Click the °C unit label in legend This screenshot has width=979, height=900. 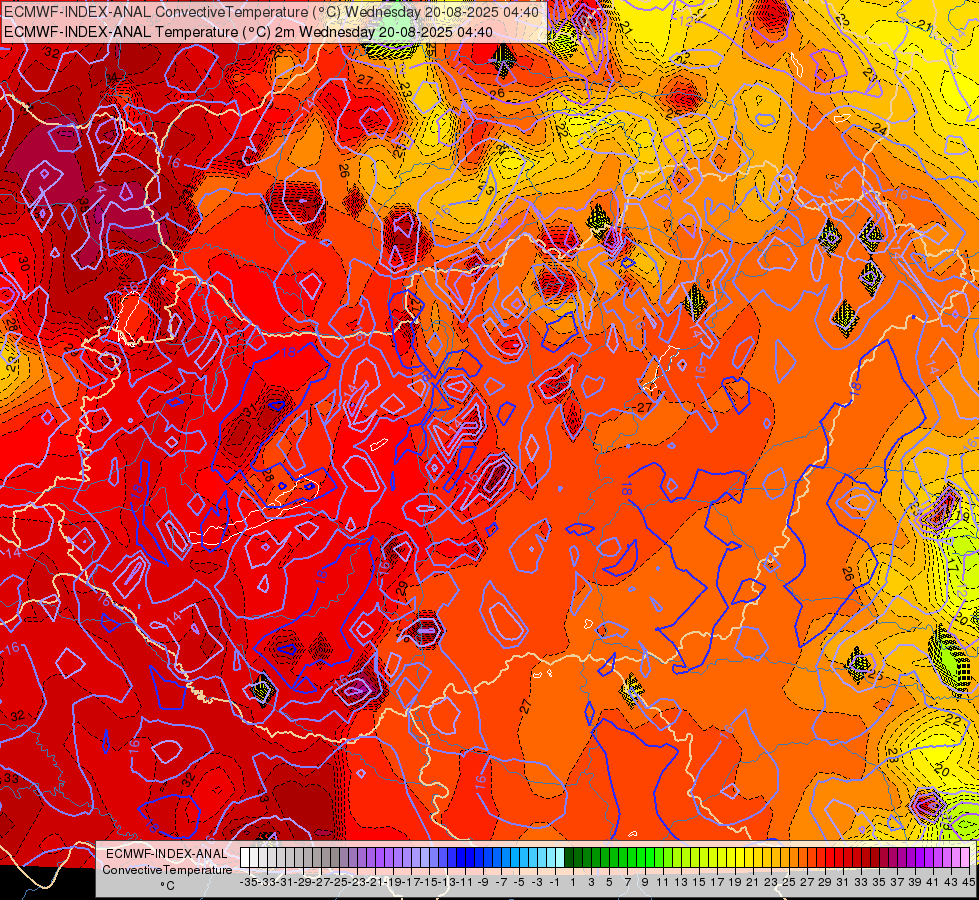(x=167, y=886)
